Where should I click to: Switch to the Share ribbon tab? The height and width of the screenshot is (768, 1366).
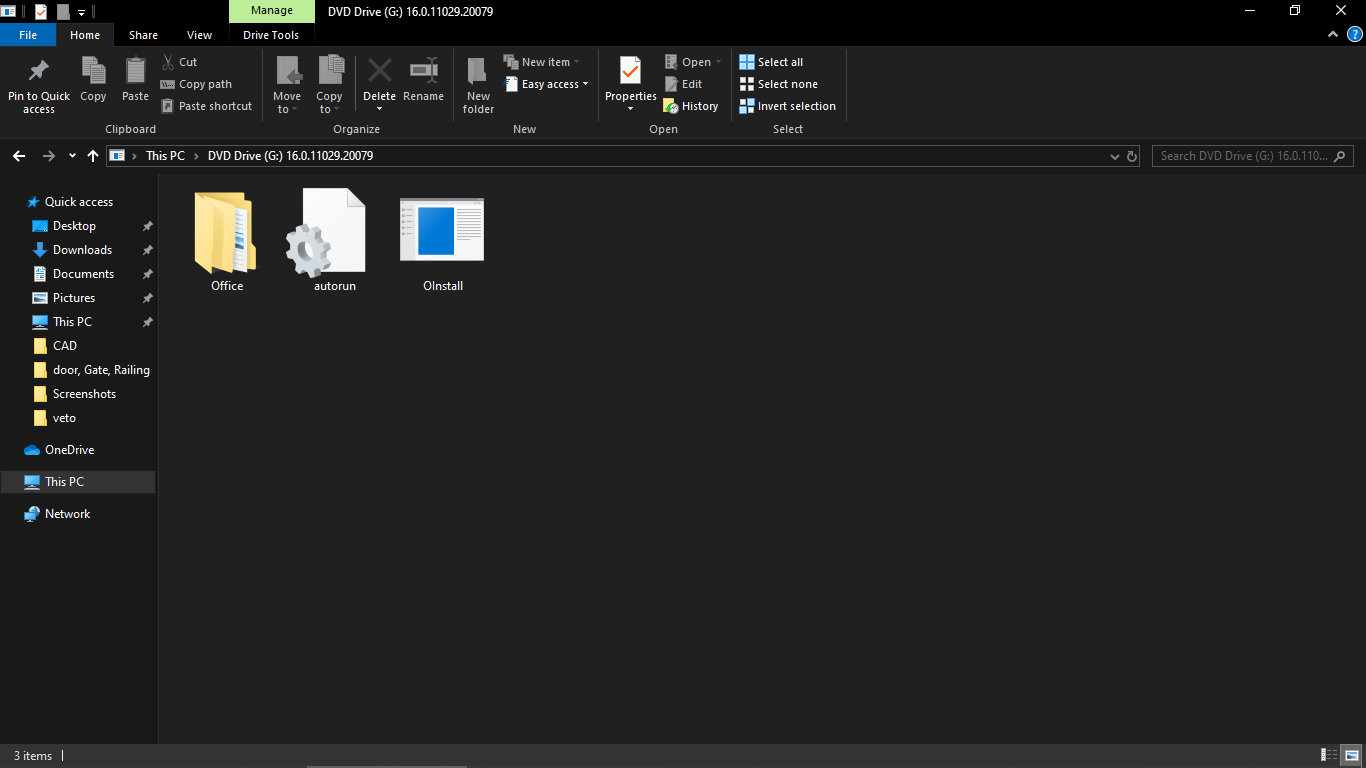(x=143, y=35)
